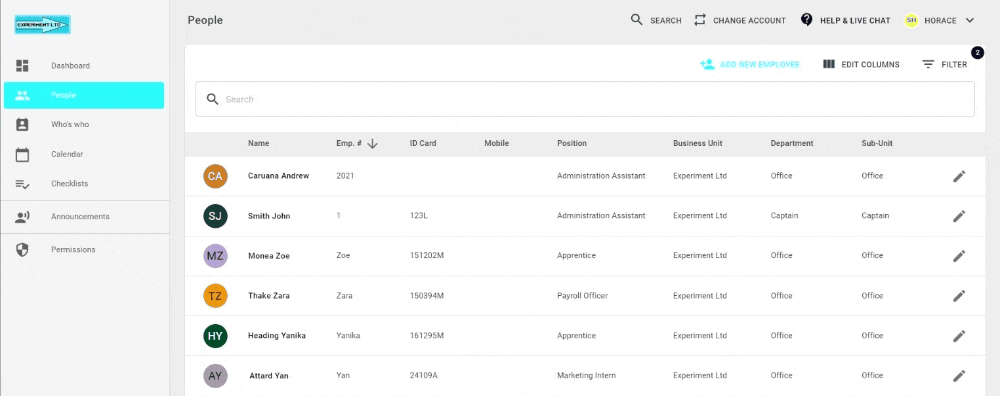Click the HY avatar for Heading Yanika
This screenshot has width=1000, height=396.
216,336
